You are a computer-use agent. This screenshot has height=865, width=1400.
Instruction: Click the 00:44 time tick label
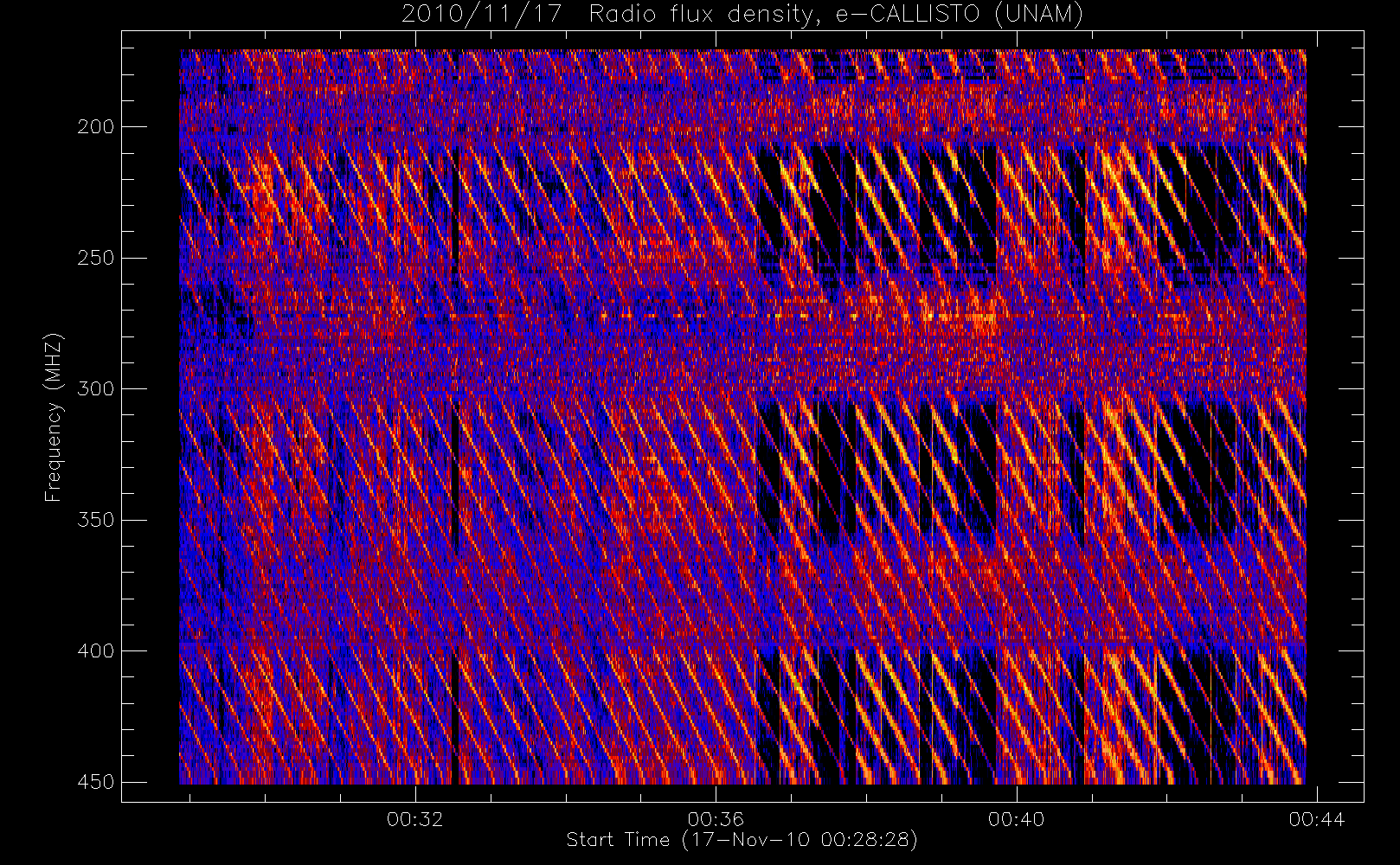coord(1317,819)
